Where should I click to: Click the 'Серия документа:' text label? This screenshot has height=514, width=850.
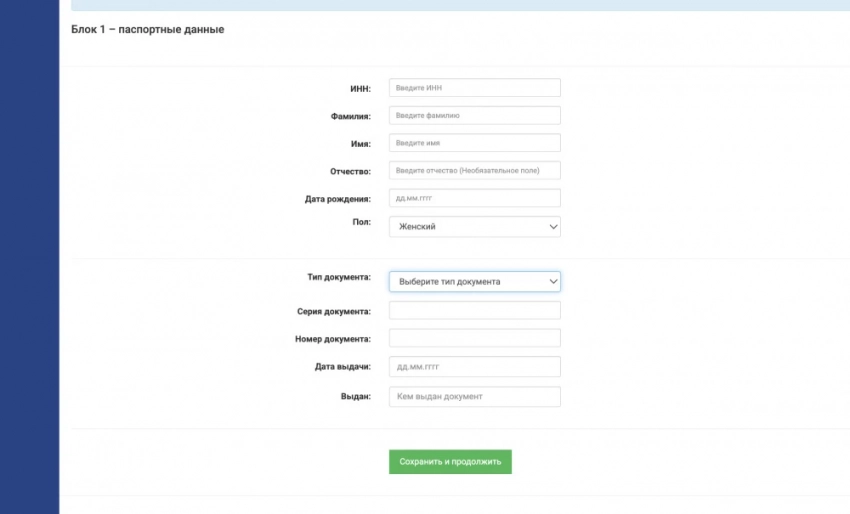point(334,312)
